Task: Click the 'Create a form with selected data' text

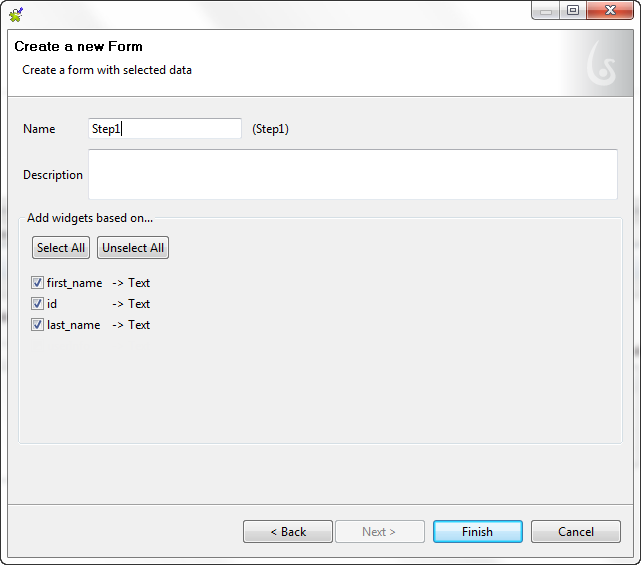Action: point(107,70)
